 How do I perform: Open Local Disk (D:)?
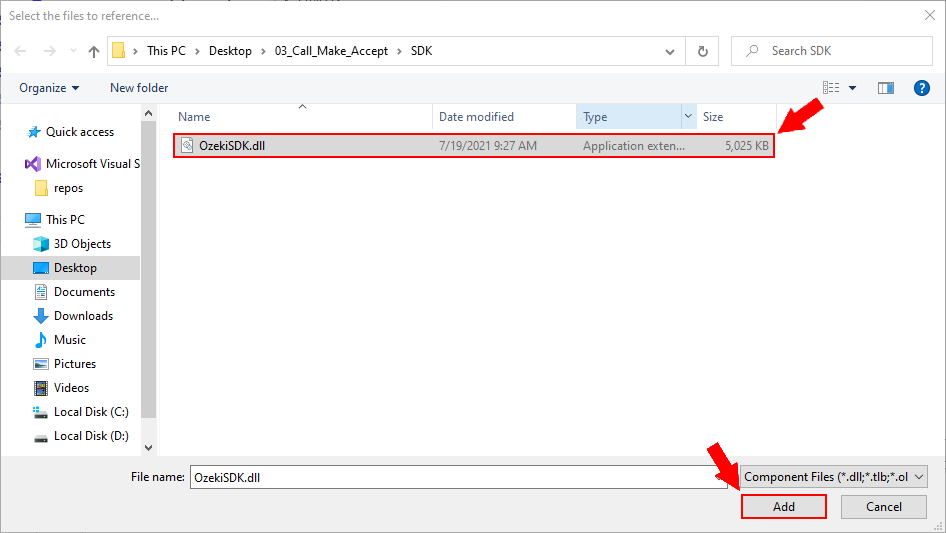(91, 436)
